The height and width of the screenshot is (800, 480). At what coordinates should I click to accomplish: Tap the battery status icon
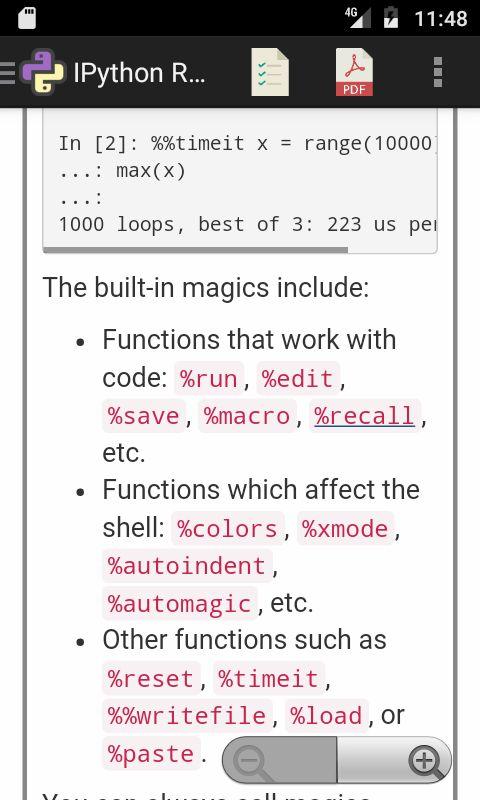(x=391, y=17)
